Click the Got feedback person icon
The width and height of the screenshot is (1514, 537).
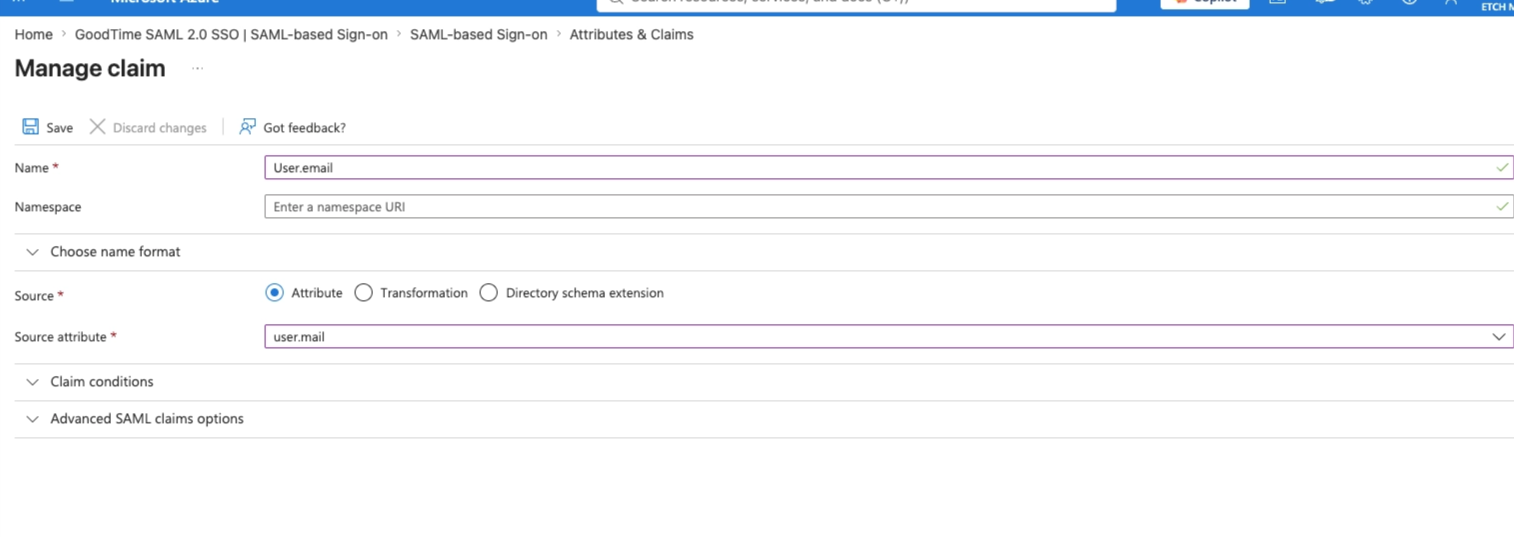point(247,127)
